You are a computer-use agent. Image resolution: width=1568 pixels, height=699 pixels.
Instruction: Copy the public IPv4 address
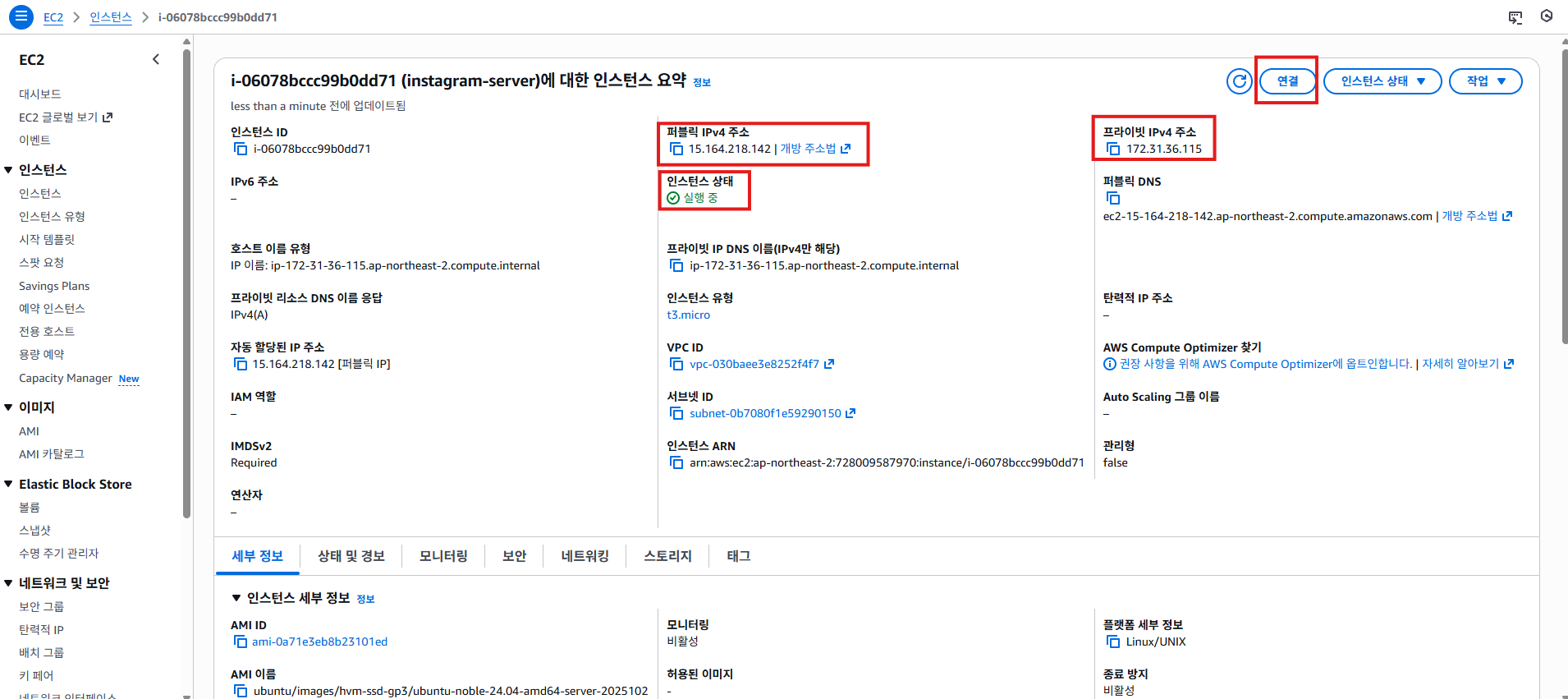click(x=676, y=149)
